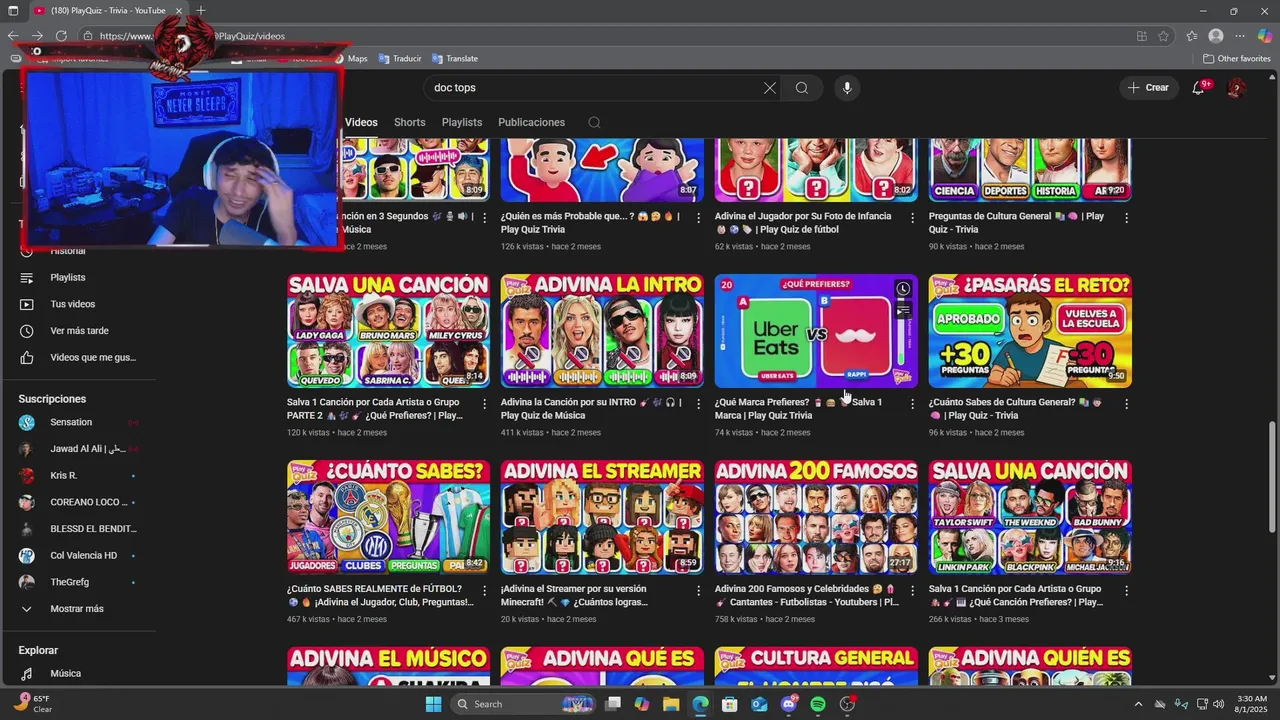Expand subscriptions with Mostrar más
This screenshot has height=720, width=1280.
click(x=78, y=609)
